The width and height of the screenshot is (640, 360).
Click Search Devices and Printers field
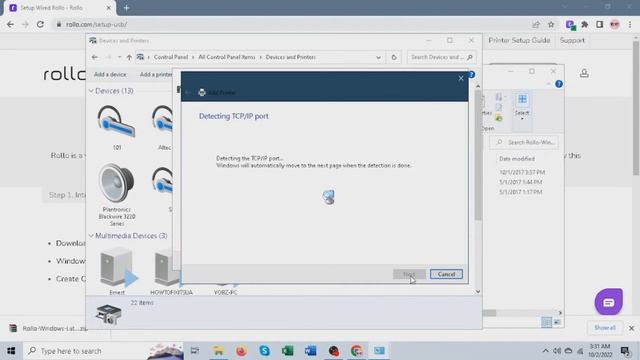click(x=441, y=57)
